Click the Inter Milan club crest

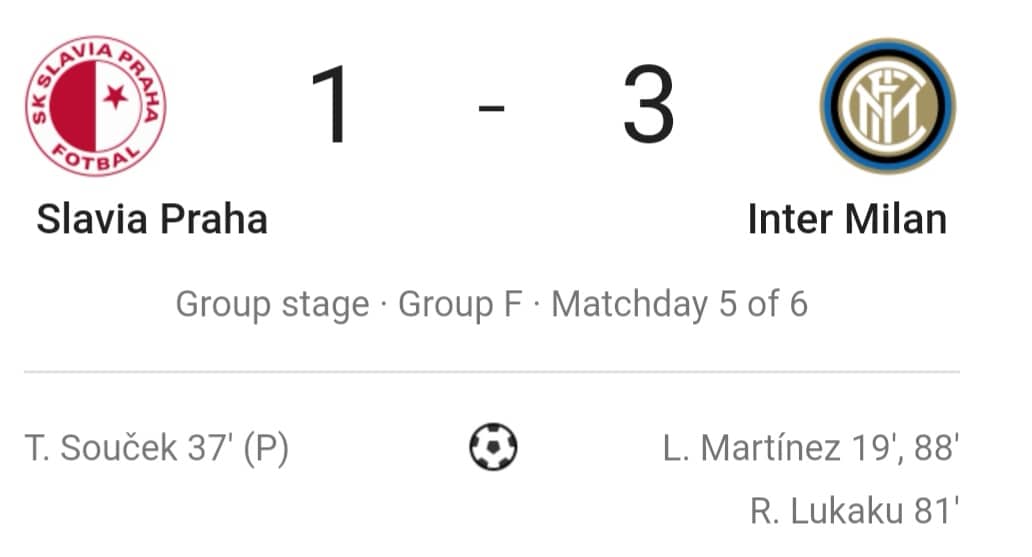[x=888, y=106]
